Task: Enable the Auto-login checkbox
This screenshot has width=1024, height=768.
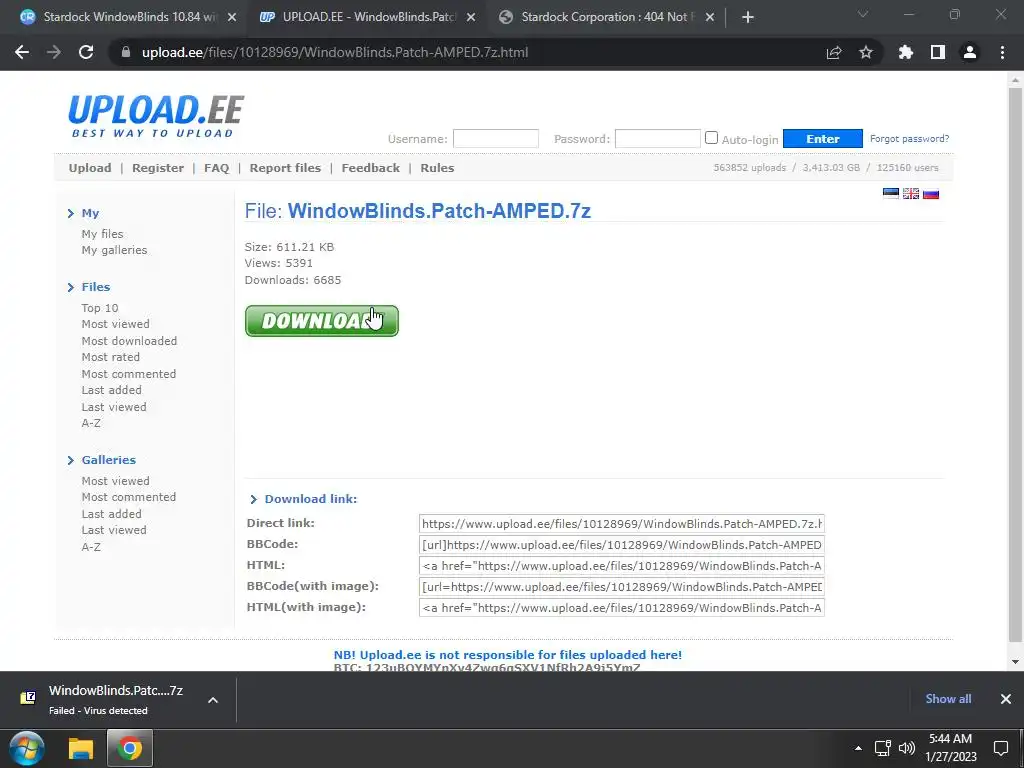Action: (x=711, y=138)
